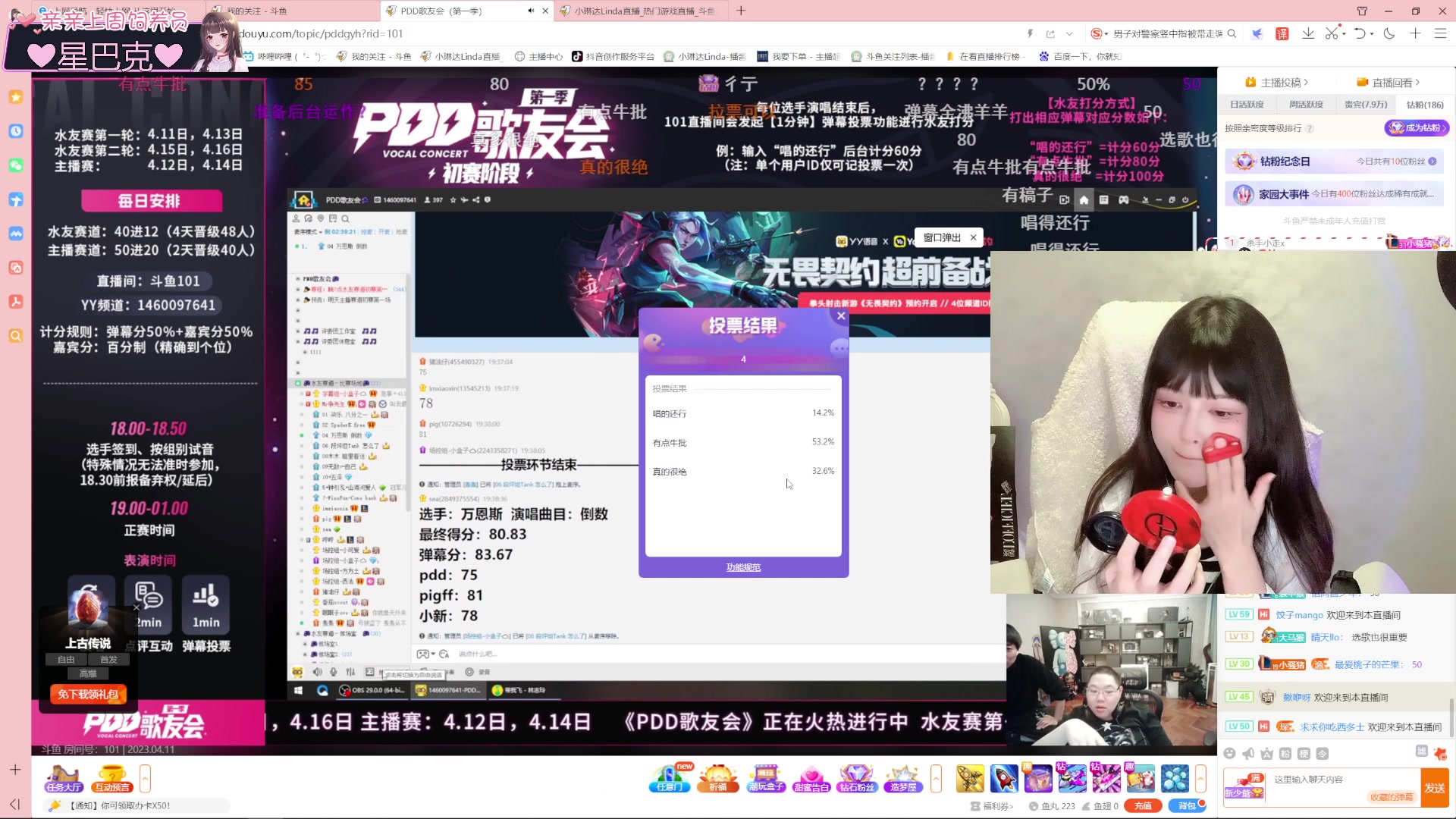Image resolution: width=1456 pixels, height=819 pixels.
Task: Click the 充值 recharge button
Action: click(1143, 806)
